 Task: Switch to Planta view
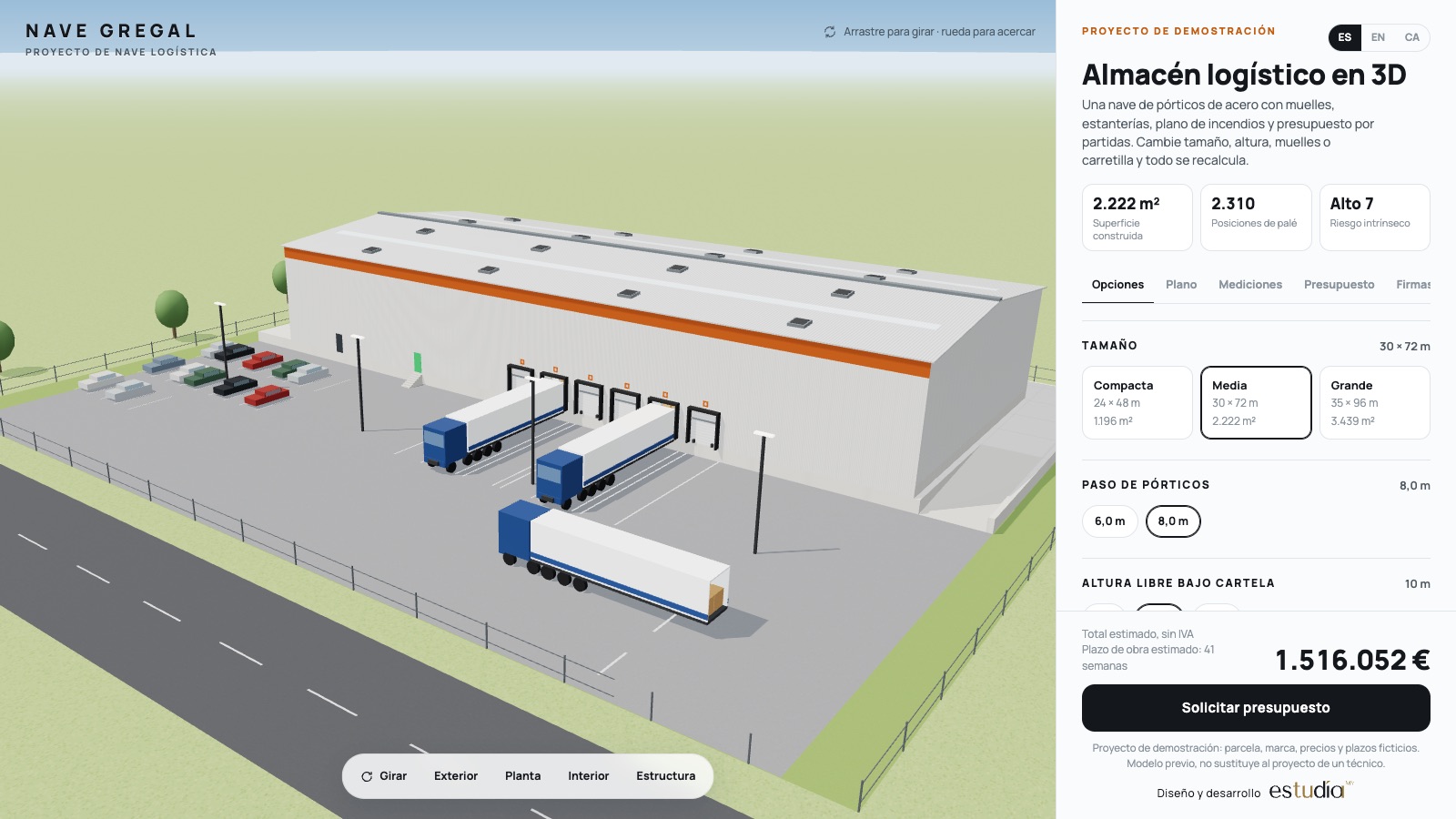pos(522,776)
